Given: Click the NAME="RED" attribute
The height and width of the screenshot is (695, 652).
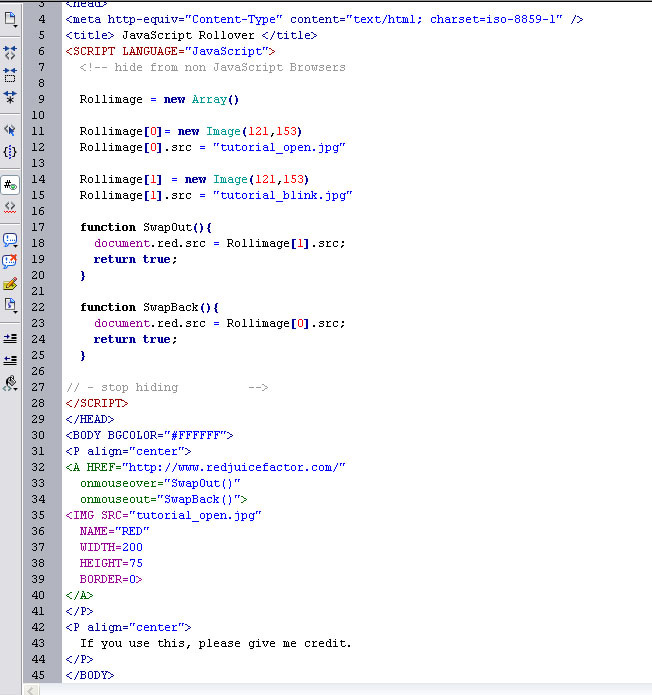Looking at the screenshot, I should click(x=115, y=531).
